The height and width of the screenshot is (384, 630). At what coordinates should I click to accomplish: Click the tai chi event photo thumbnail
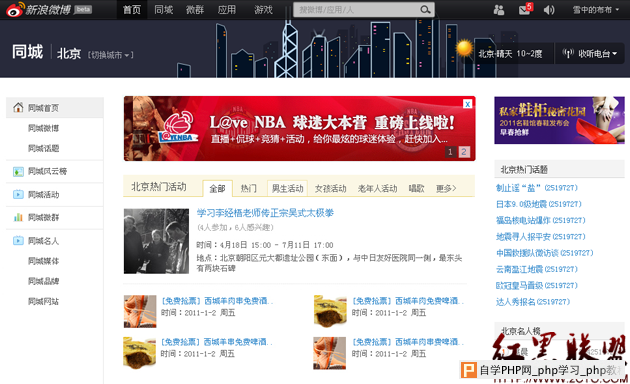pyautogui.click(x=156, y=241)
